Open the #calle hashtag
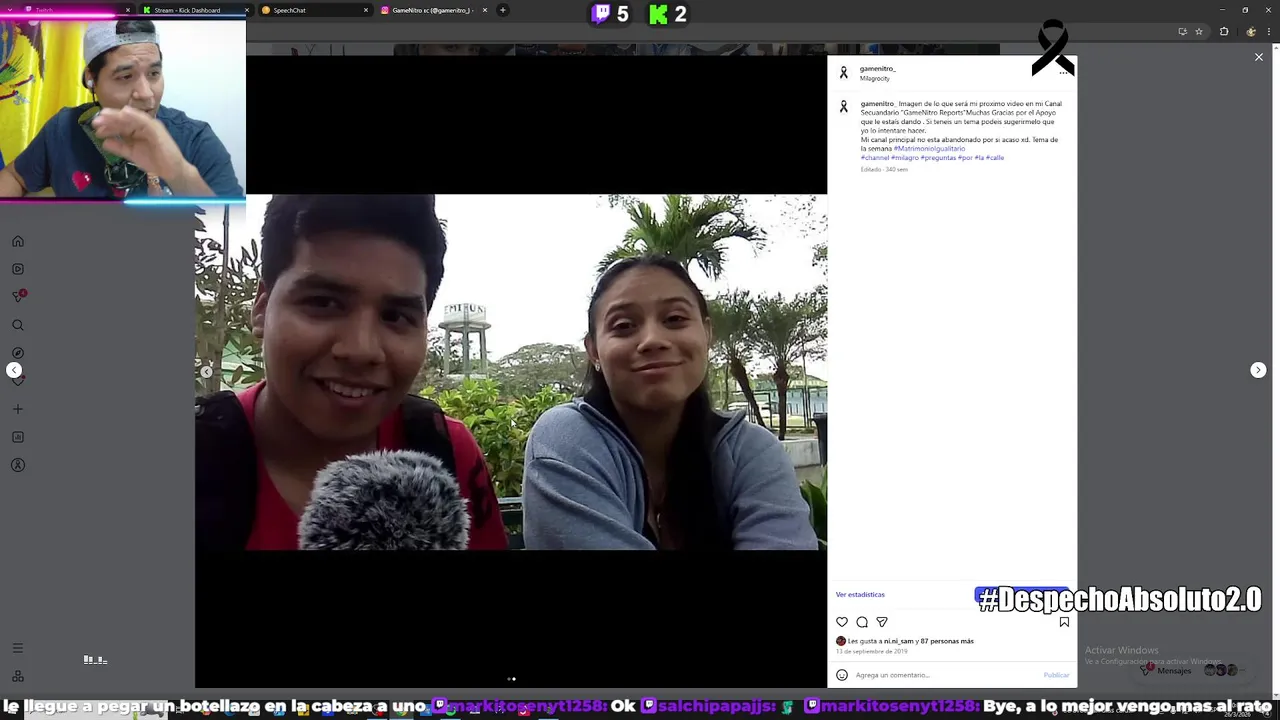Screen dimensions: 1280x720 pyautogui.click(x=995, y=158)
